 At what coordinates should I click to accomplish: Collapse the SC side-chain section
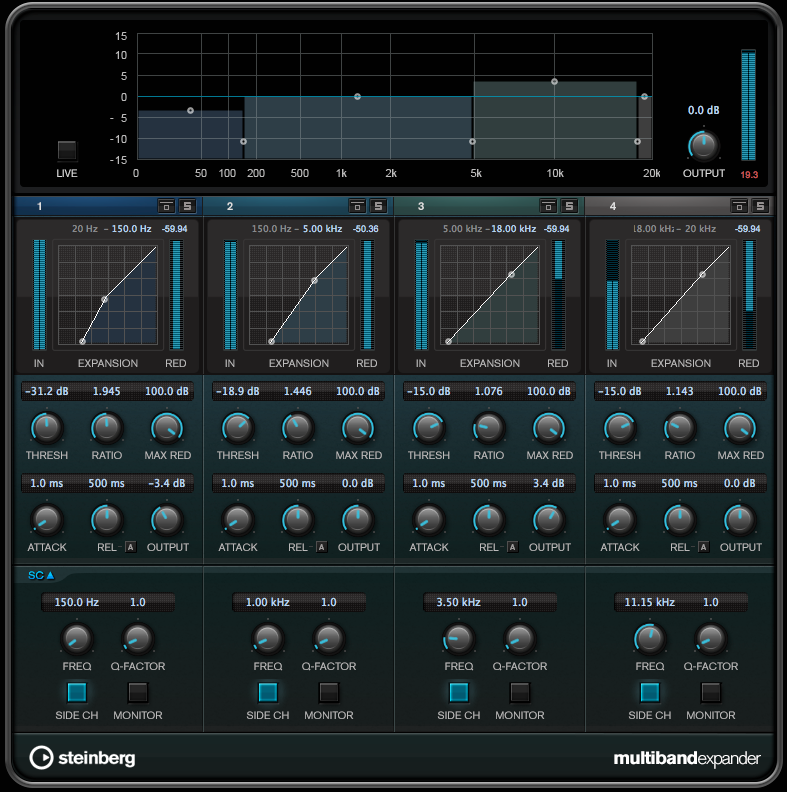click(41, 575)
